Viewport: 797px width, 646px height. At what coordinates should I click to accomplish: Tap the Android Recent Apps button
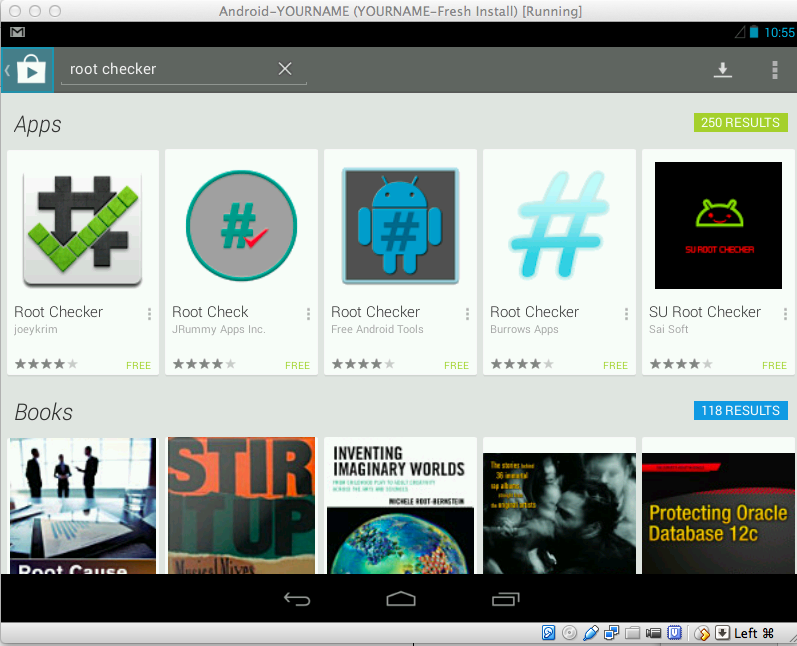[506, 599]
